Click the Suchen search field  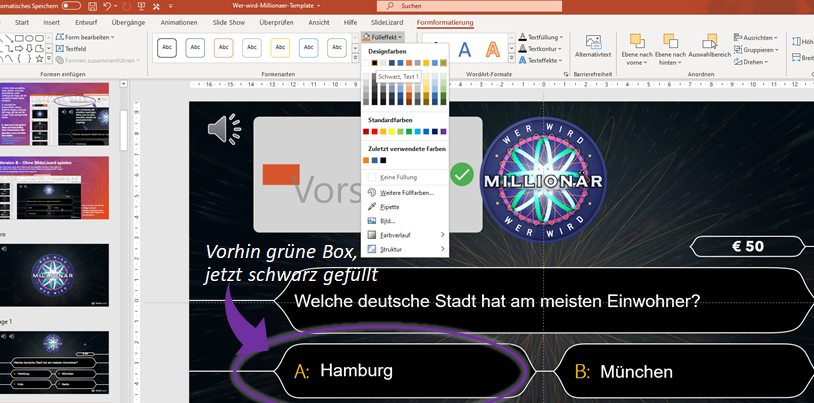pos(469,6)
